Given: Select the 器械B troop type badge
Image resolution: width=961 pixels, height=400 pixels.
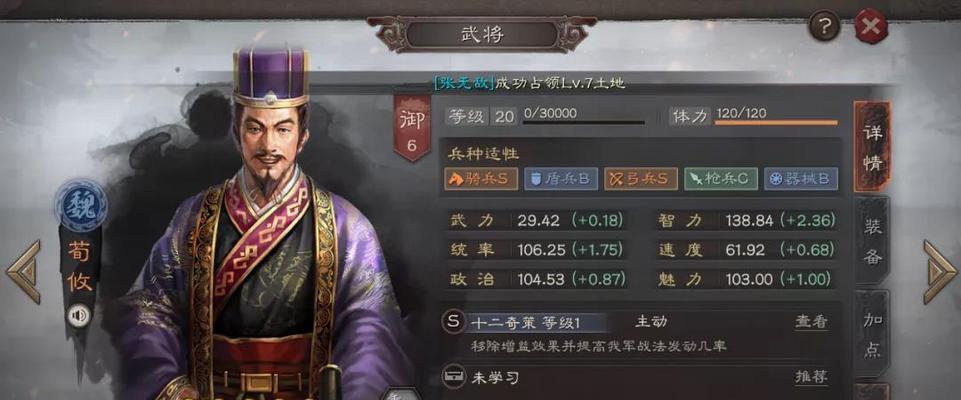Looking at the screenshot, I should 801,179.
